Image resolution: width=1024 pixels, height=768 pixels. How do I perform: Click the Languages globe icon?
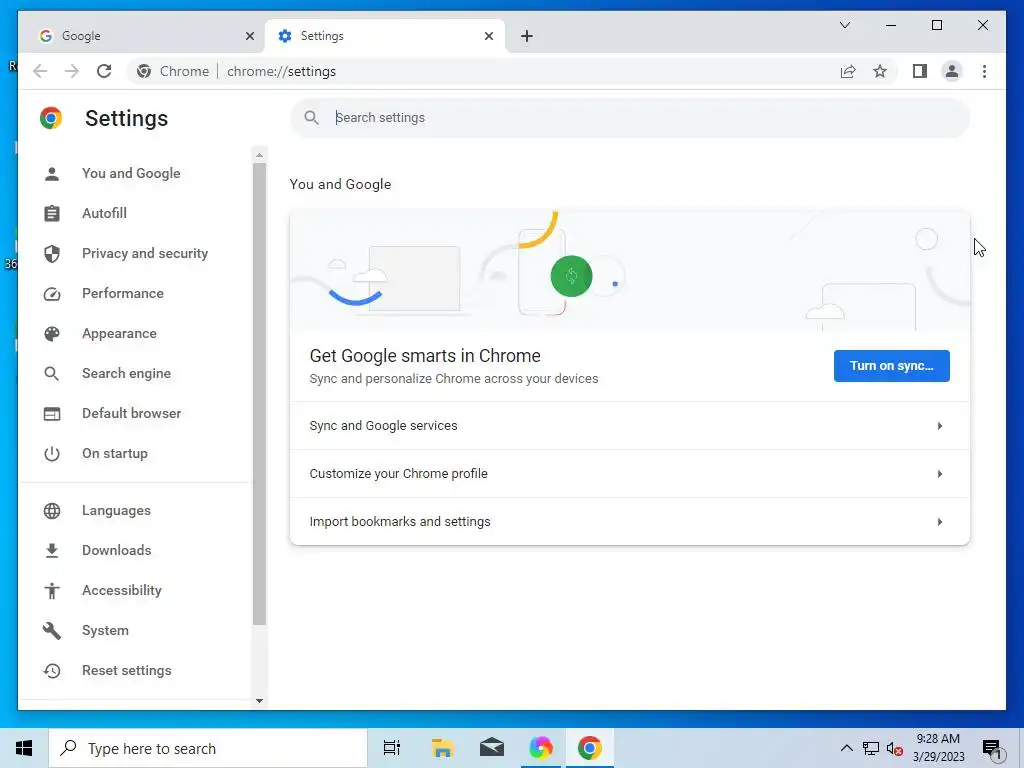pyautogui.click(x=52, y=511)
